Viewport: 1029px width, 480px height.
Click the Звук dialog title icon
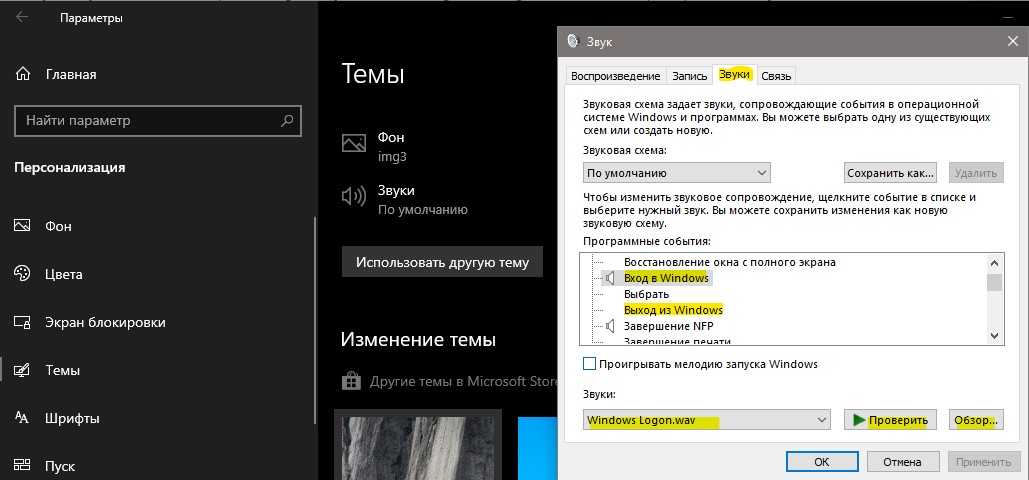point(573,41)
